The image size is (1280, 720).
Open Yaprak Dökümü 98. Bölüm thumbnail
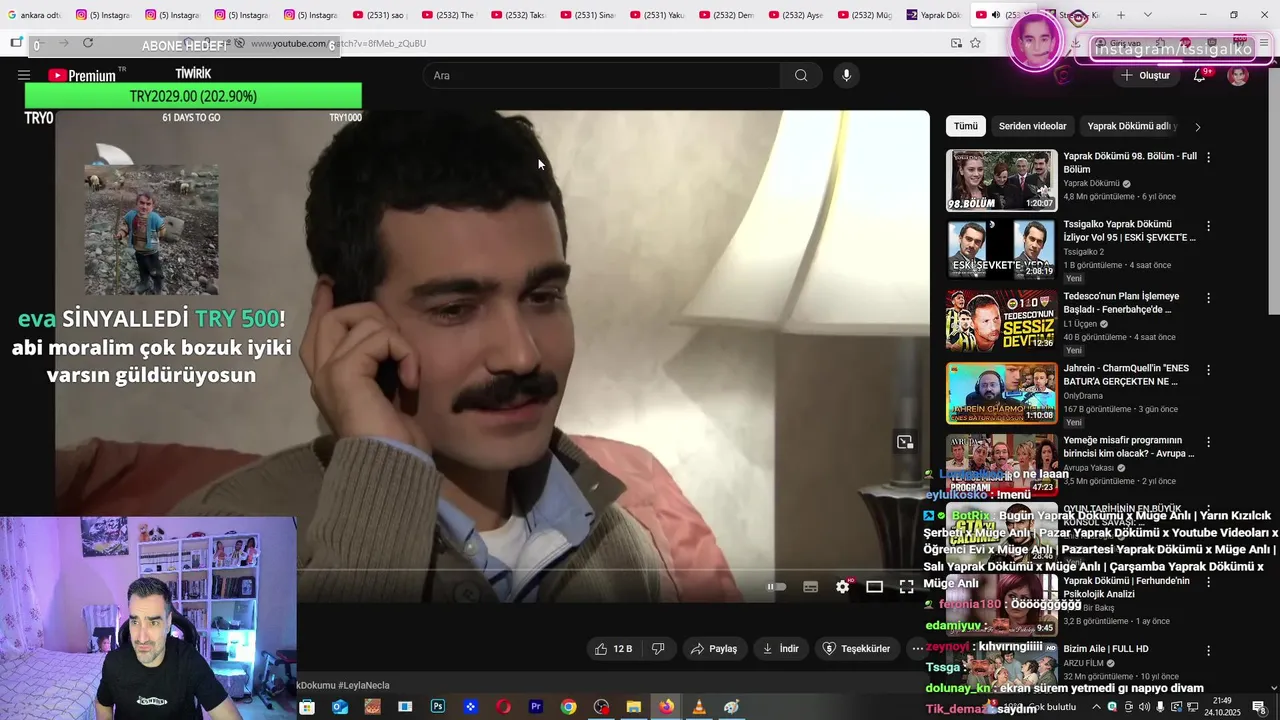coord(1001,180)
